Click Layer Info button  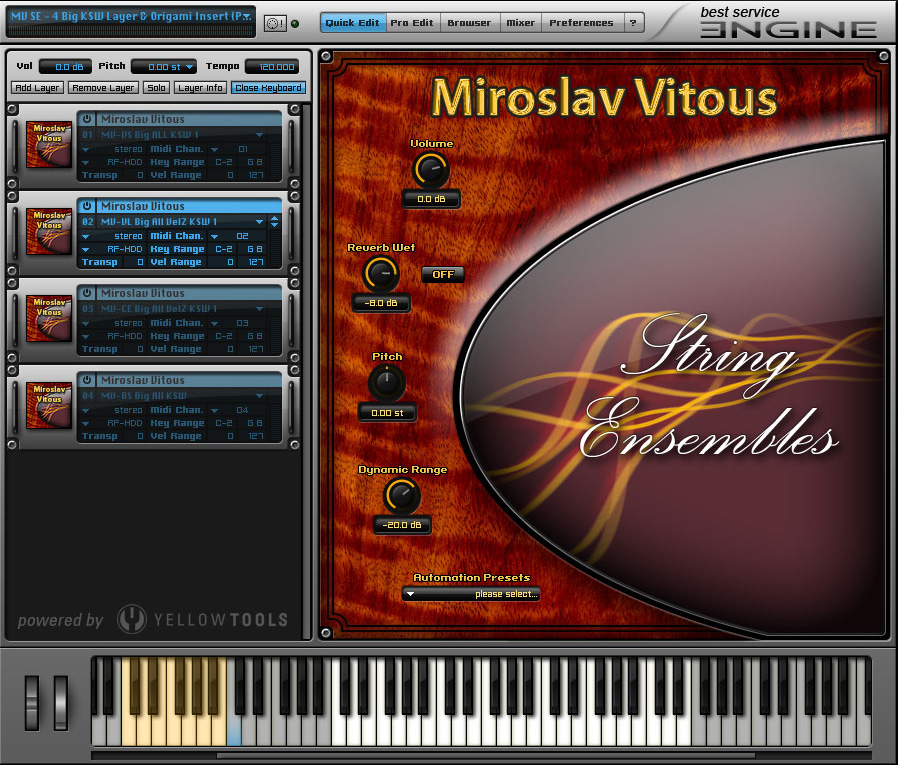pos(200,88)
